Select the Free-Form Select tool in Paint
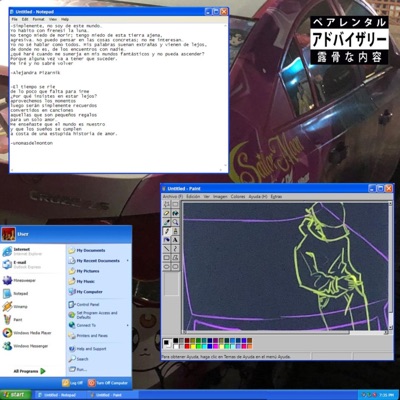This screenshot has width=400, height=400. point(167,204)
